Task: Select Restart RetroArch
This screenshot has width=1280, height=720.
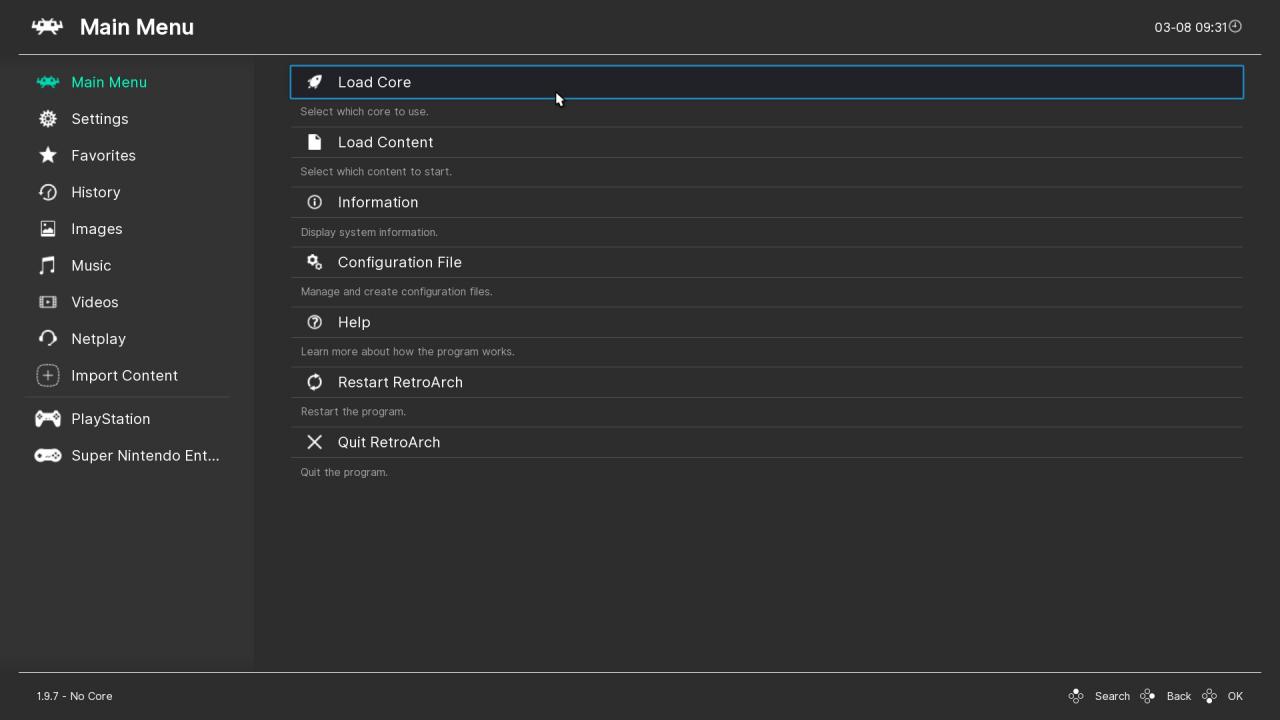Action: [767, 382]
